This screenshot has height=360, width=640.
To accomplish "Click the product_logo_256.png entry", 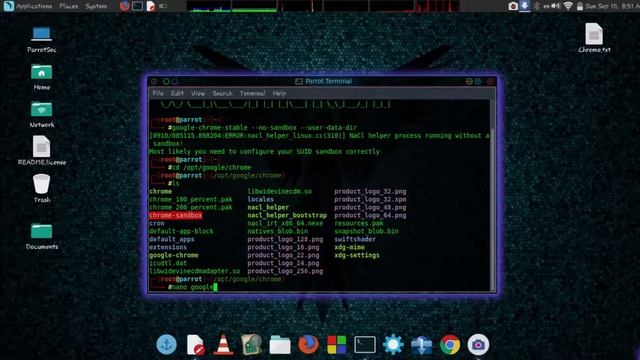I will tap(285, 271).
